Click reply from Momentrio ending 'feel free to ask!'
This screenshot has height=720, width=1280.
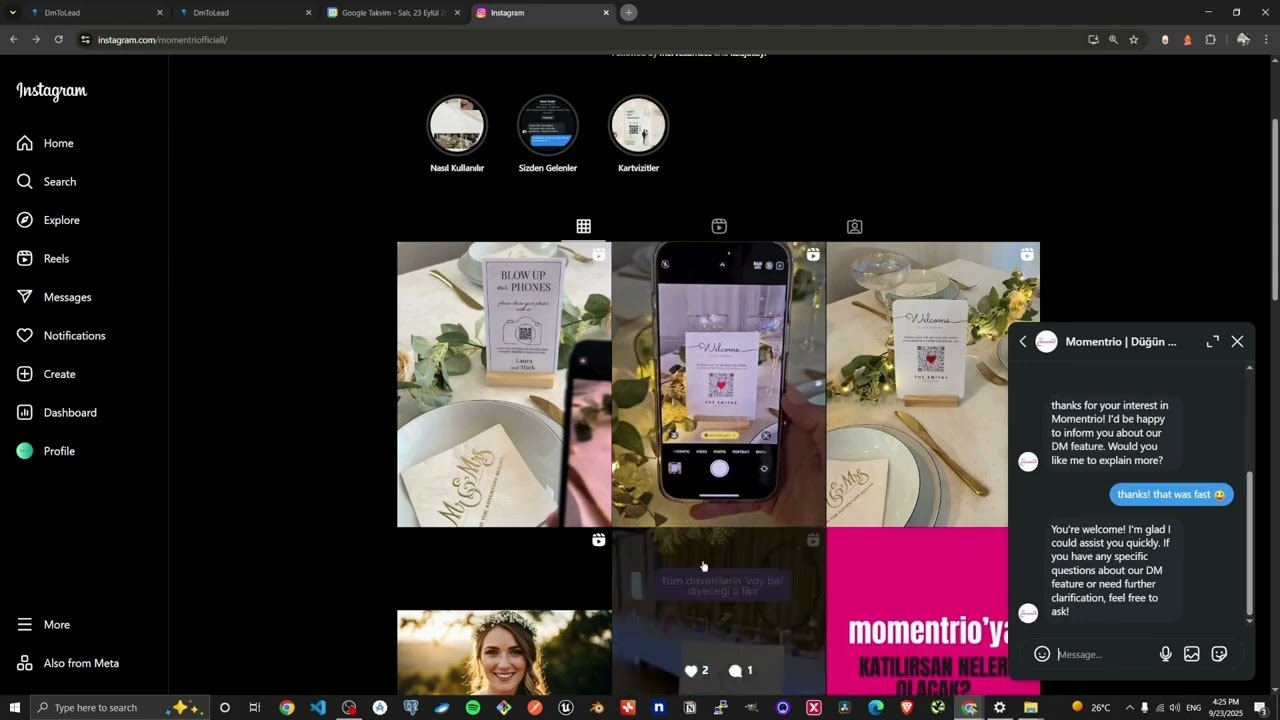click(x=1112, y=570)
